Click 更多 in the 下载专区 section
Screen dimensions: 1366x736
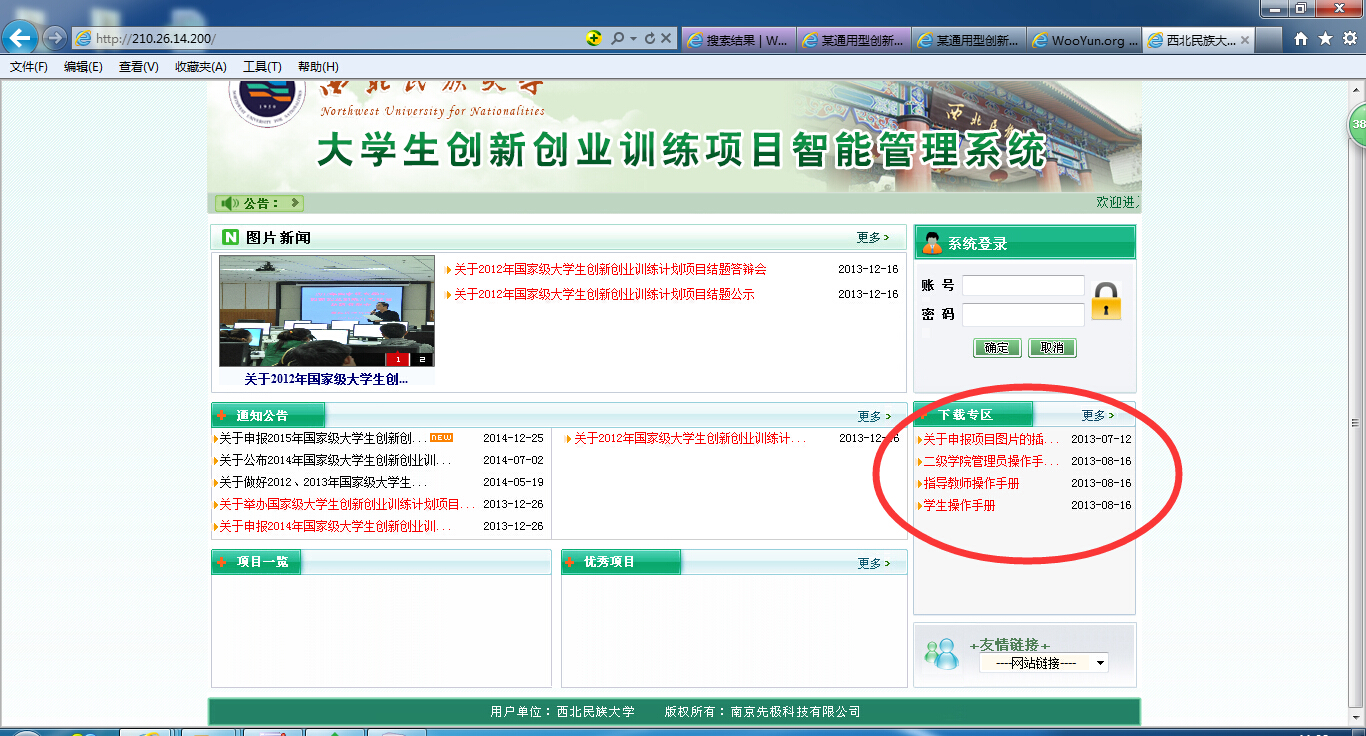point(1097,415)
